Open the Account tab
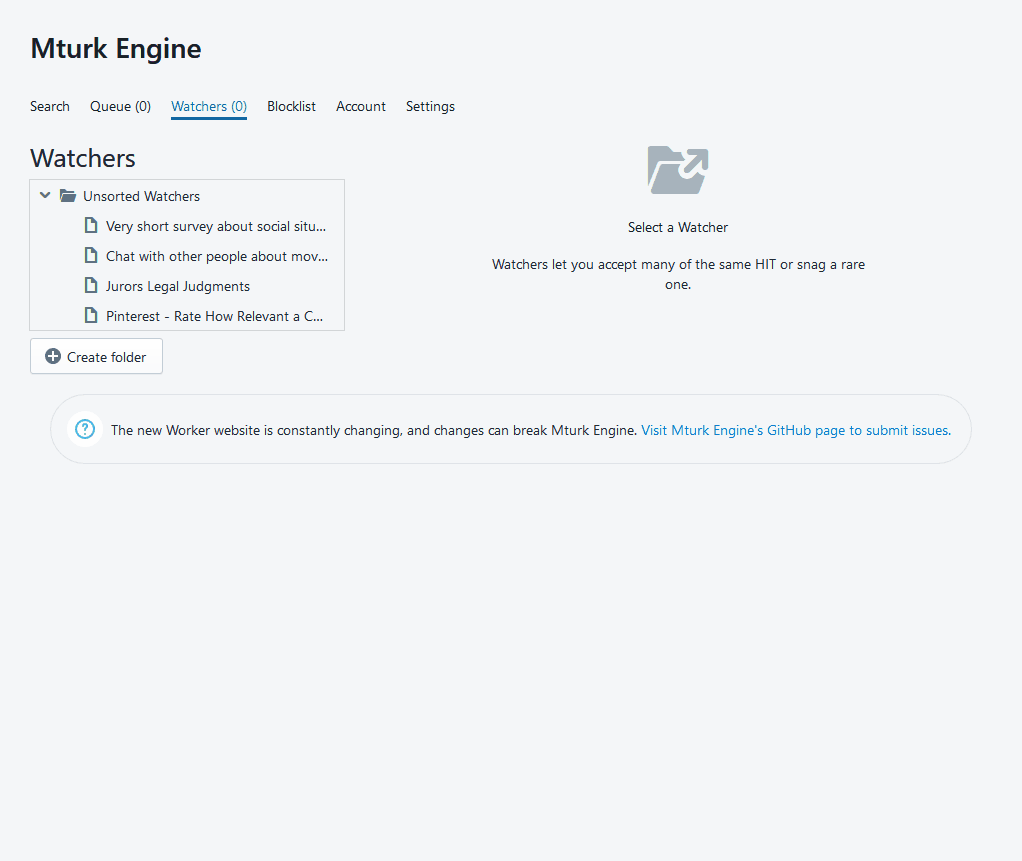 click(361, 106)
